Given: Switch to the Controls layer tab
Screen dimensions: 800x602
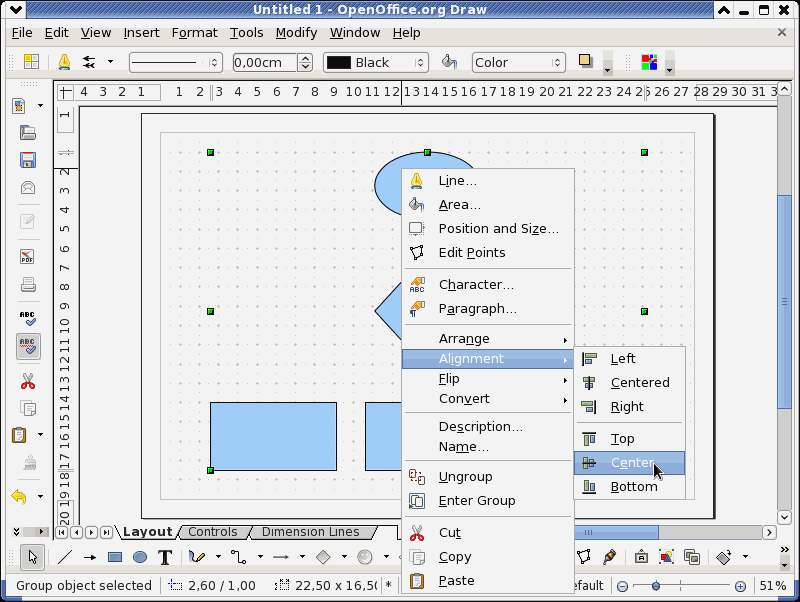Looking at the screenshot, I should click(x=213, y=532).
